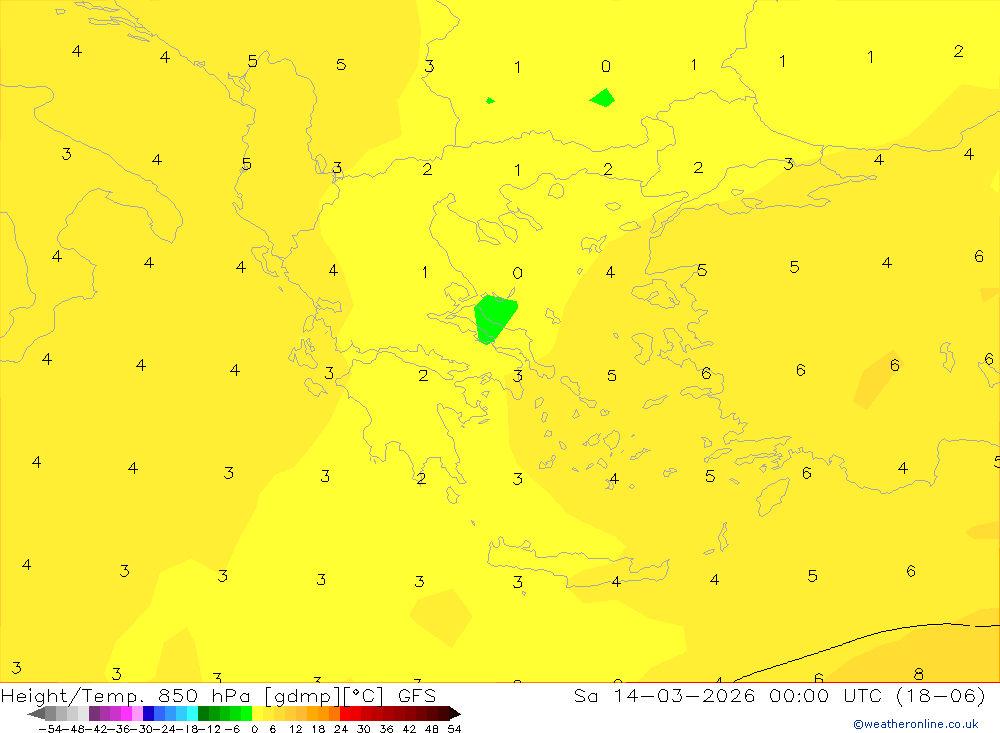Click the pale pink swatch in the legend
1000x733 pixels.
[x=137, y=713]
